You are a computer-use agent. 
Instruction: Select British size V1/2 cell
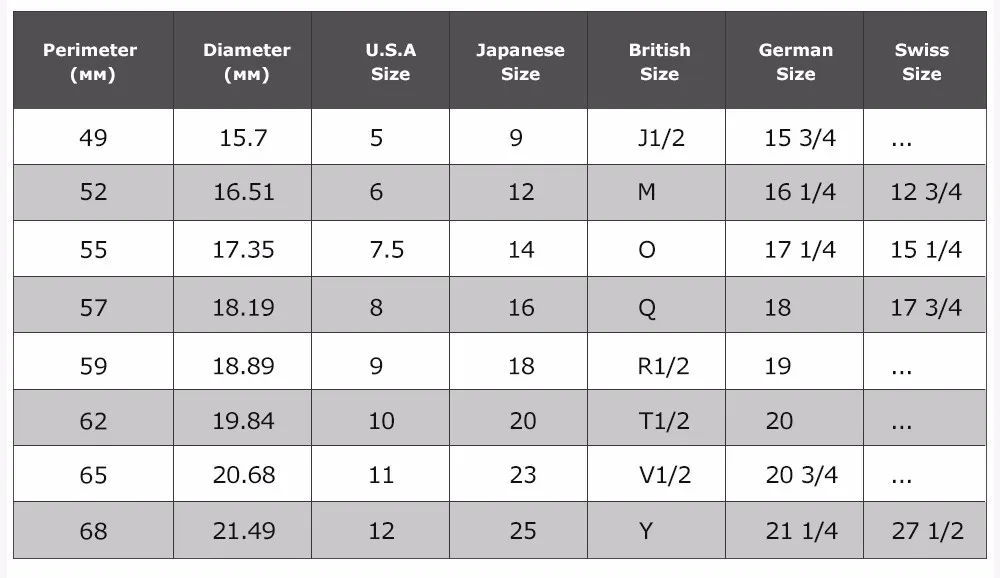click(x=656, y=474)
